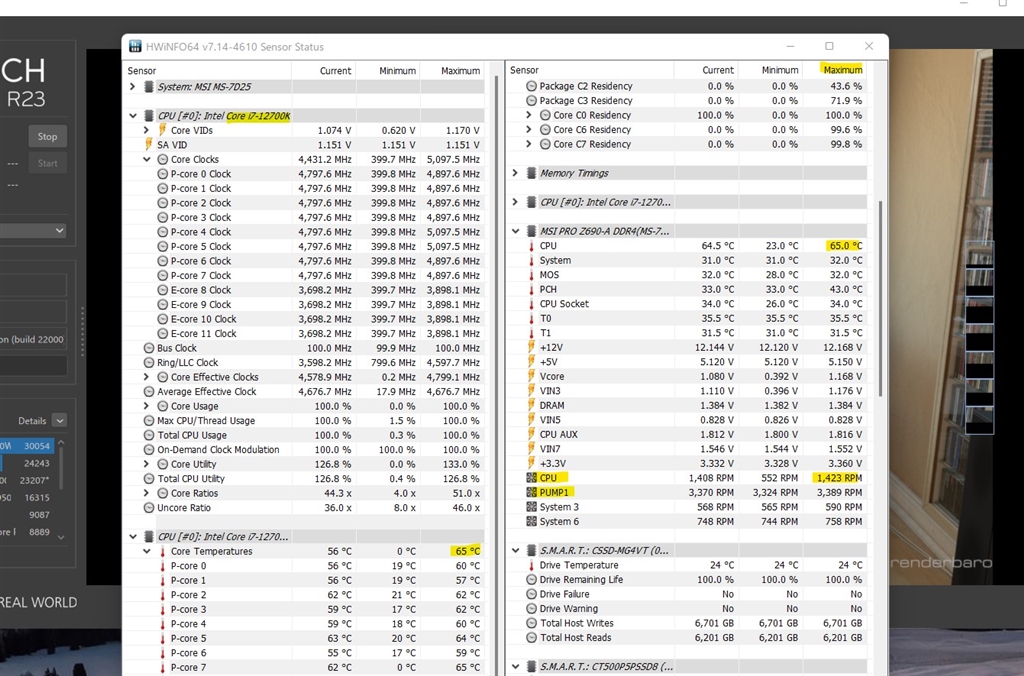Open the Details dropdown in Cinebench

click(59, 421)
